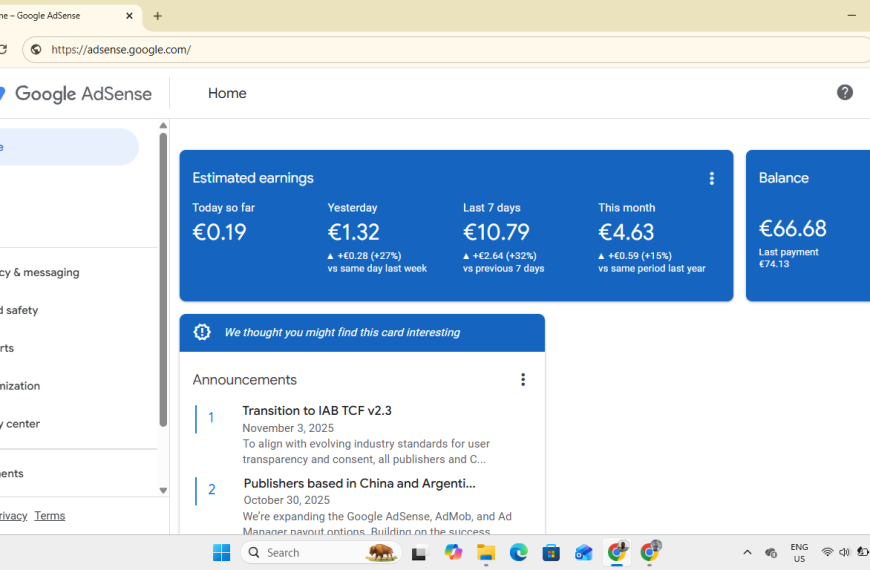The width and height of the screenshot is (870, 570).
Task: Open Privacy & messaging sidebar item
Action: click(x=39, y=273)
